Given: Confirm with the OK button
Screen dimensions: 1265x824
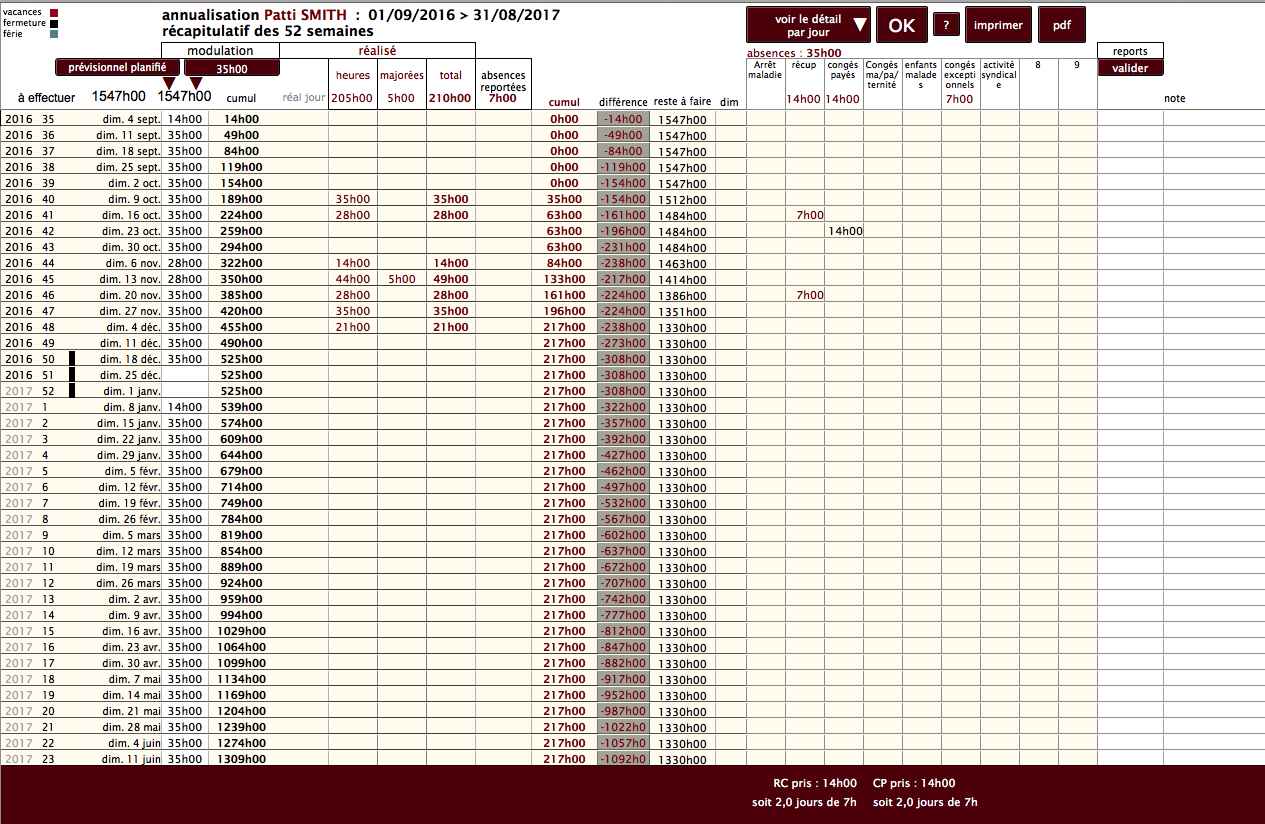Looking at the screenshot, I should (x=902, y=26).
